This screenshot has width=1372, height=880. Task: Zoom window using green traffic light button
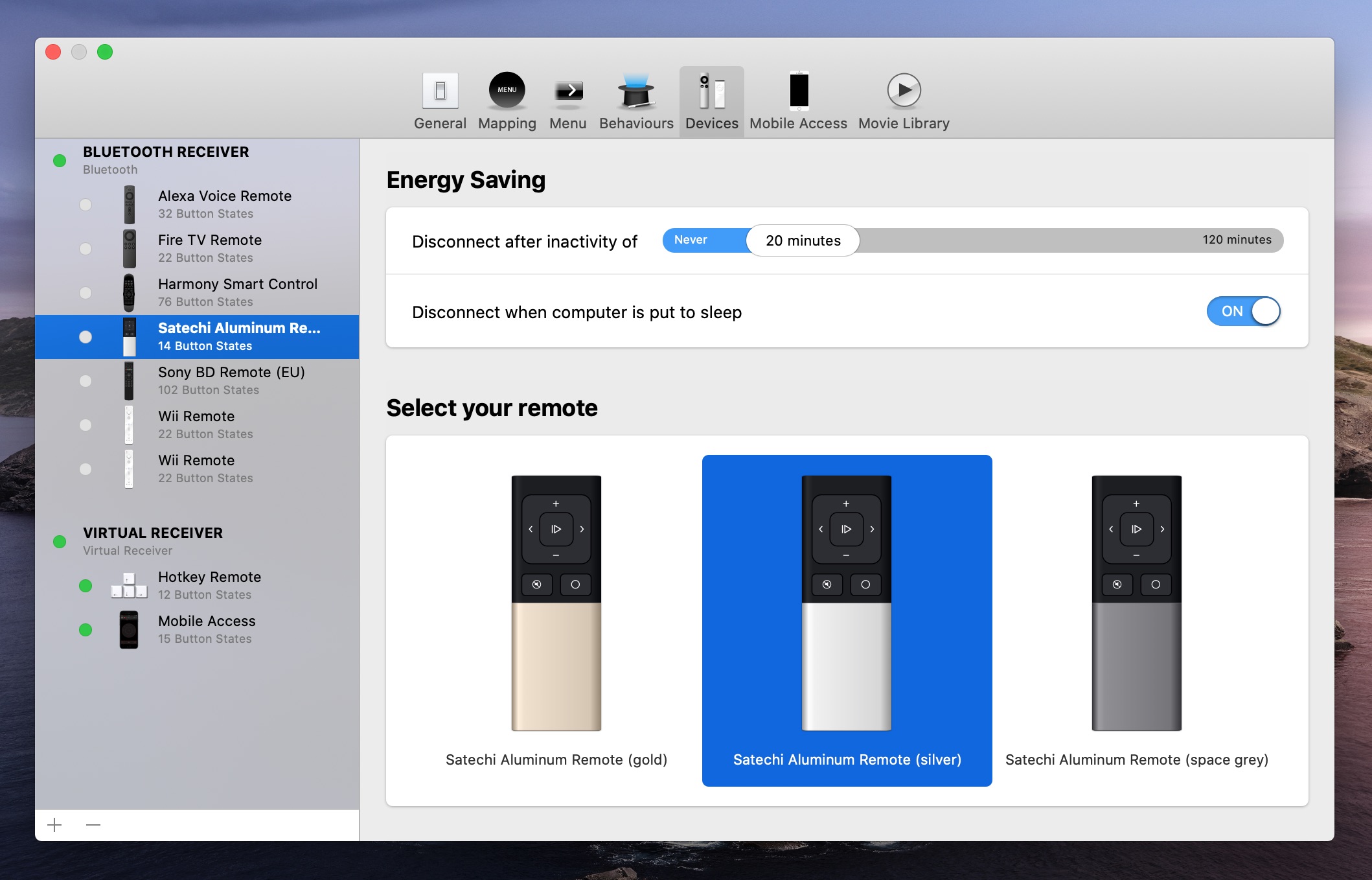pos(105,52)
